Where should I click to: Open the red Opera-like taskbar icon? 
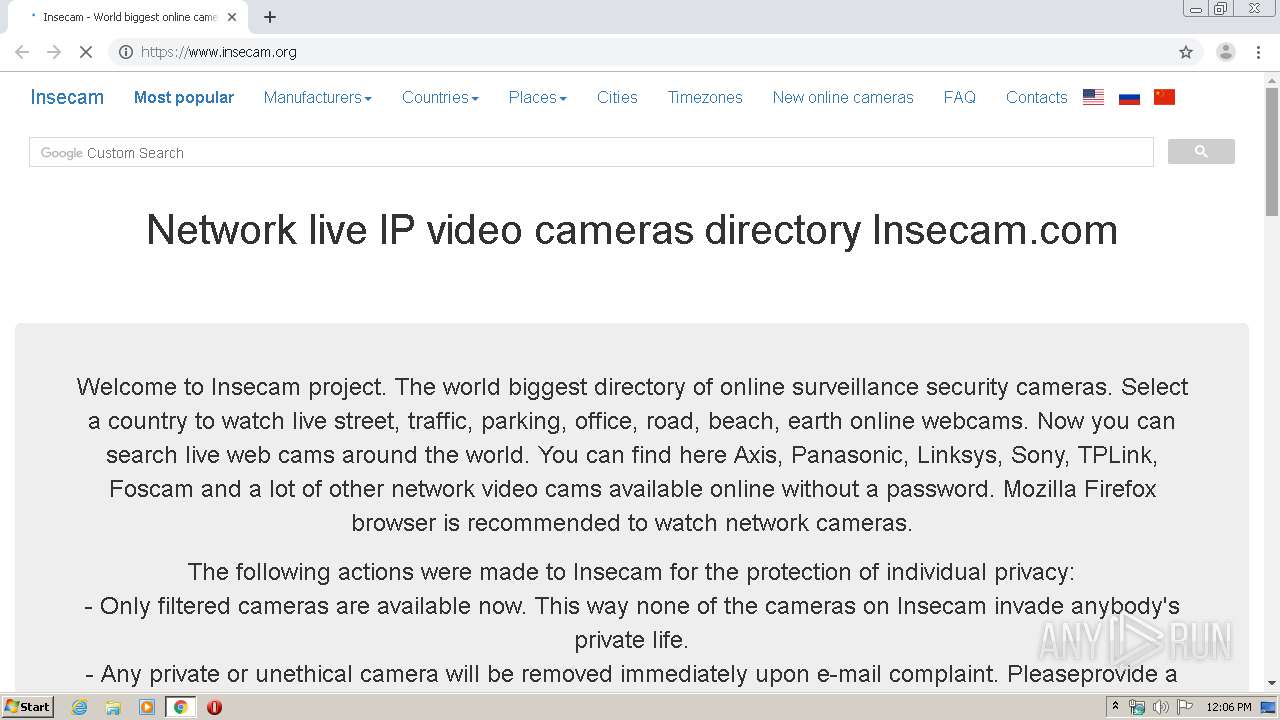[214, 707]
